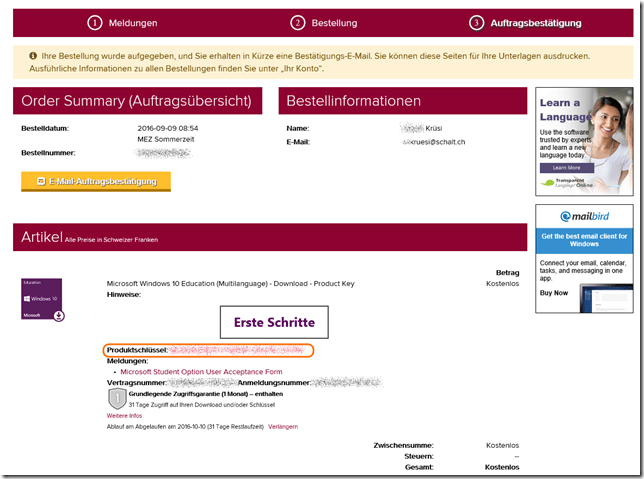The height and width of the screenshot is (479, 644).
Task: Click the Order Summary (Auftragsübersicht) heading
Action: pyautogui.click(x=136, y=101)
